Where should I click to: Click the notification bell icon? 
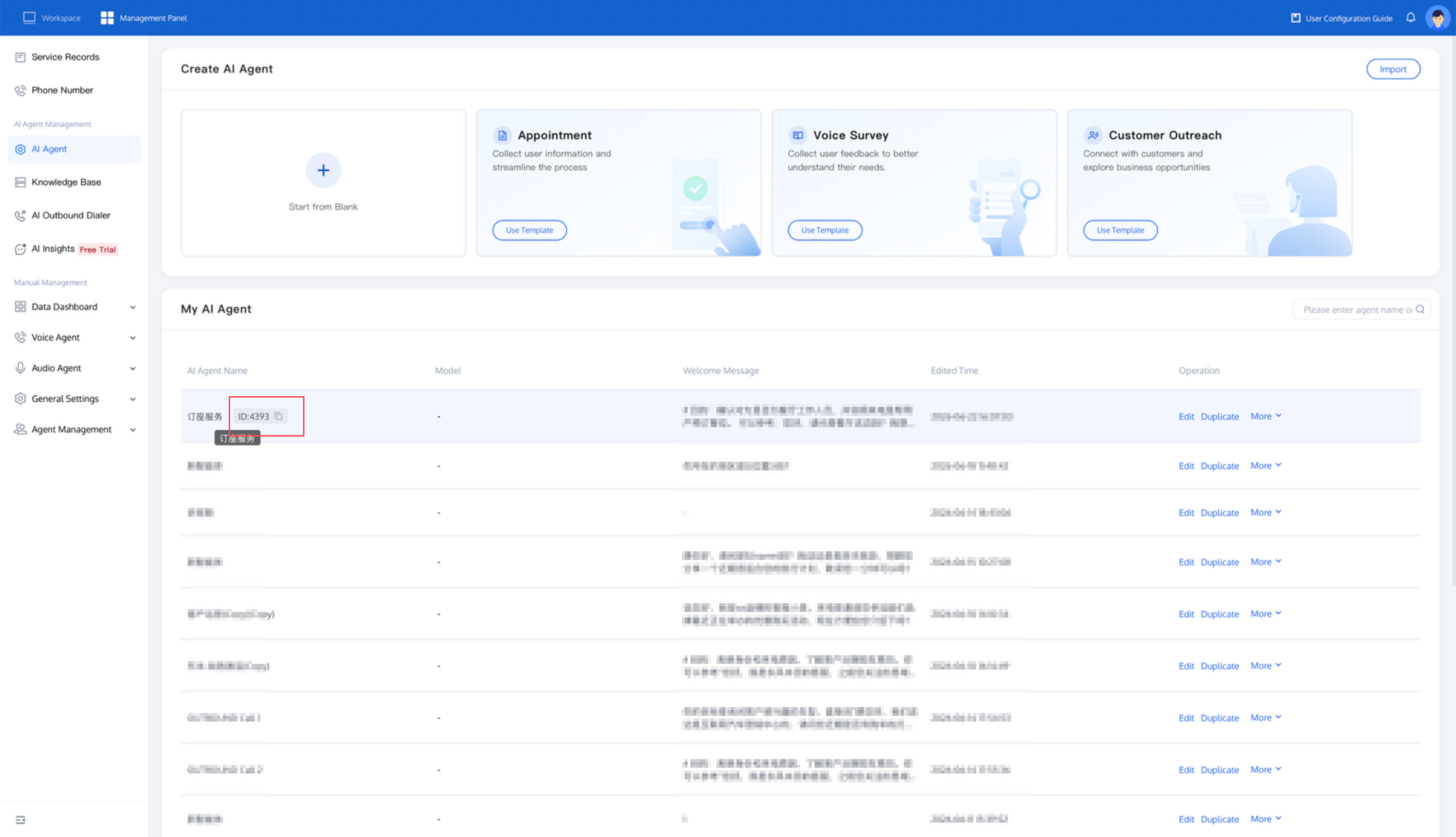pyautogui.click(x=1410, y=18)
